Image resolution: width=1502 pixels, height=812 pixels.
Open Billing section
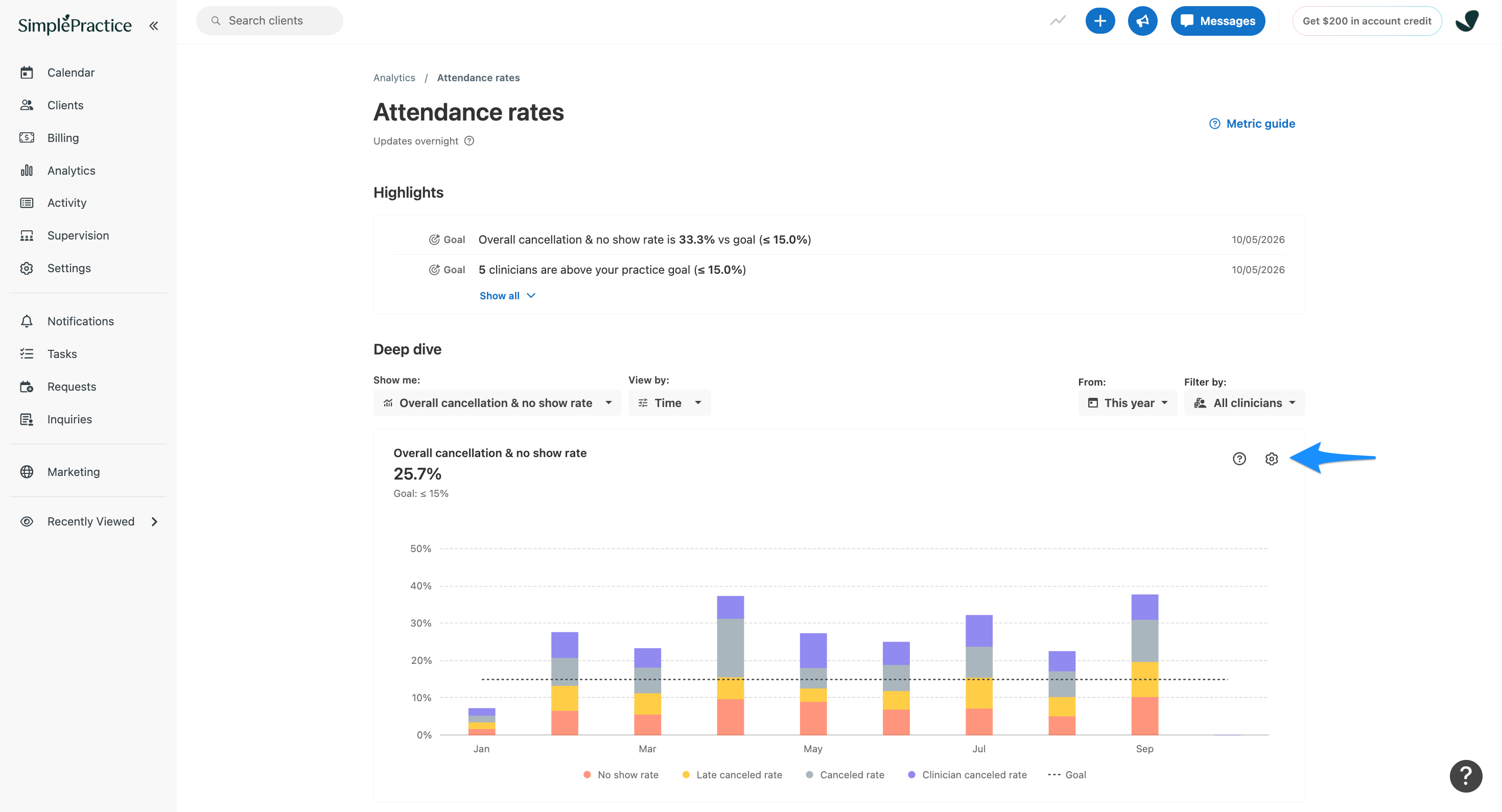(x=63, y=137)
